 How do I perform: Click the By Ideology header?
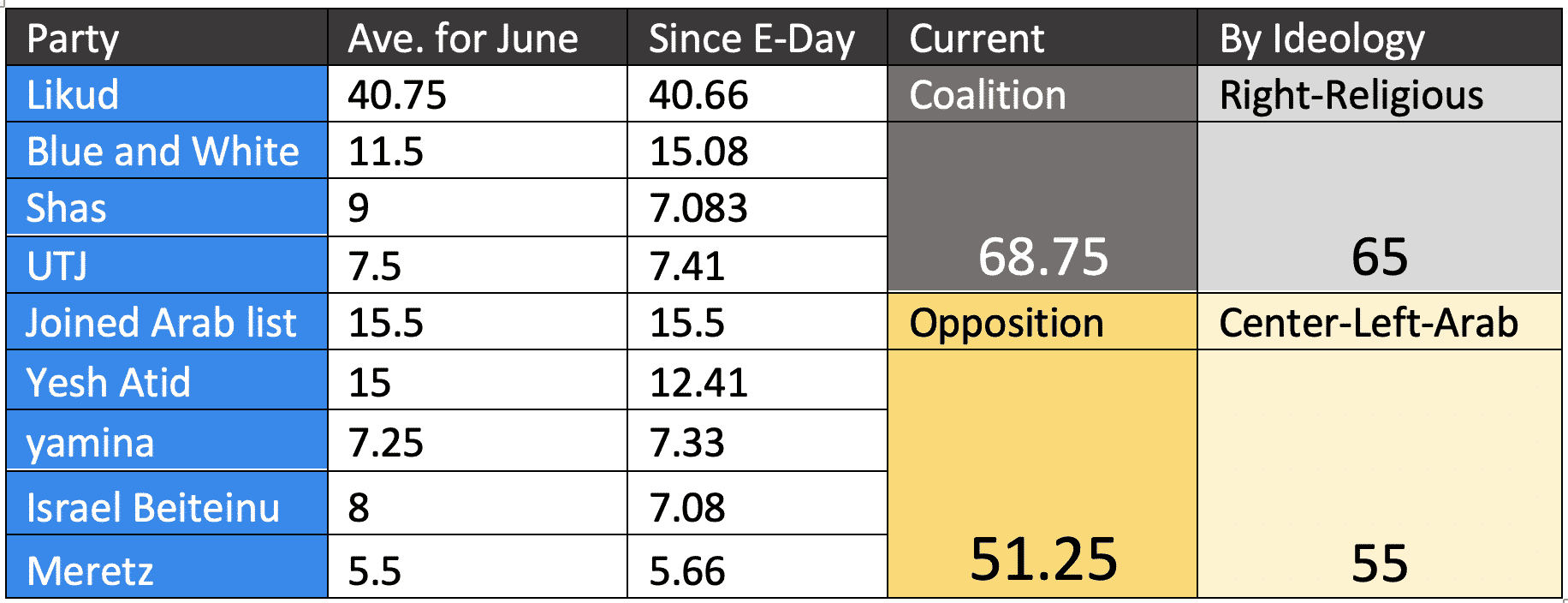tap(1378, 39)
